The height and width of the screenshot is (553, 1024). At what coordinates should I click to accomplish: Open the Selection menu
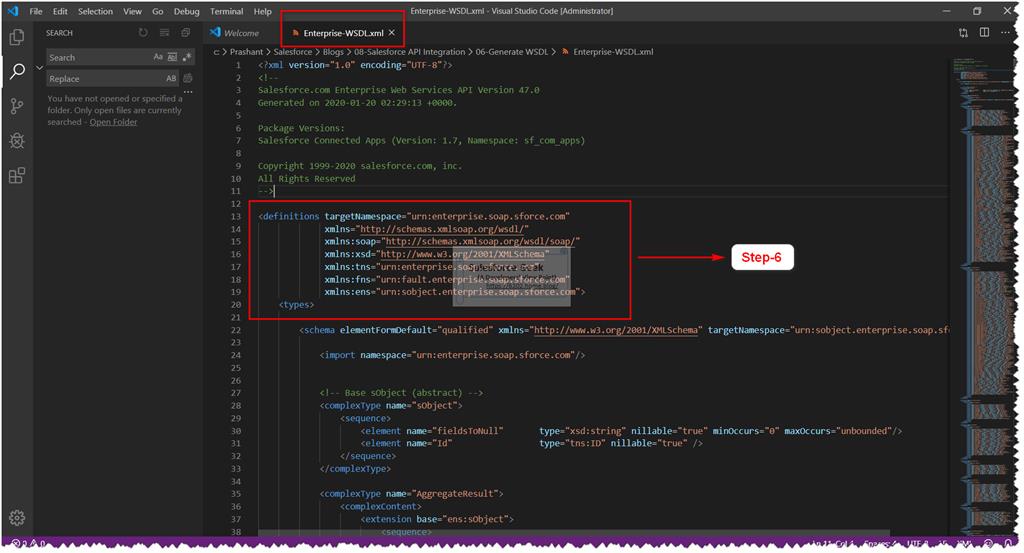coord(95,11)
